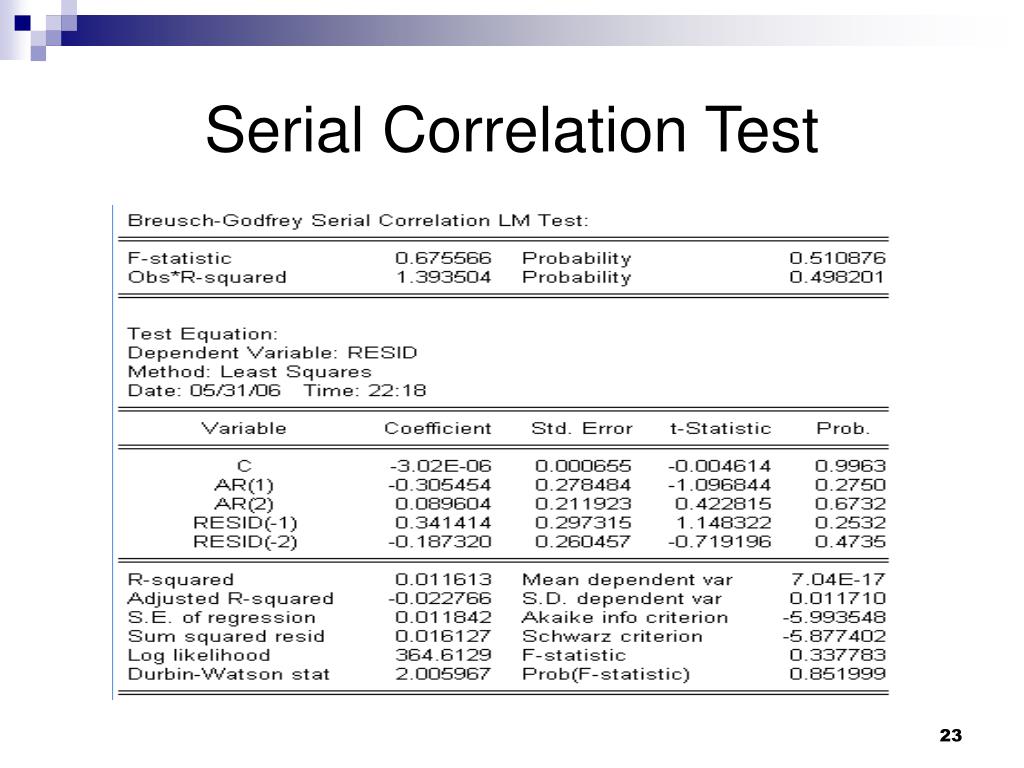Click the slide number 23

tap(950, 737)
